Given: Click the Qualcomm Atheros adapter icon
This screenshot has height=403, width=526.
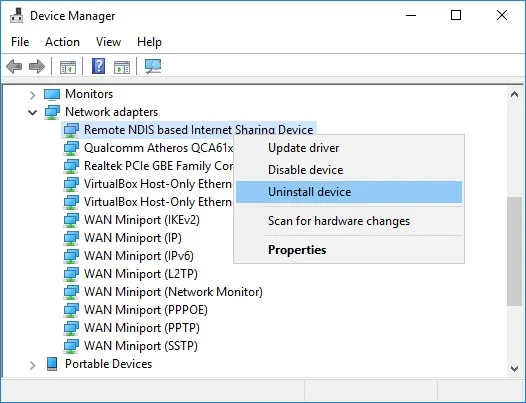Looking at the screenshot, I should pyautogui.click(x=71, y=148).
